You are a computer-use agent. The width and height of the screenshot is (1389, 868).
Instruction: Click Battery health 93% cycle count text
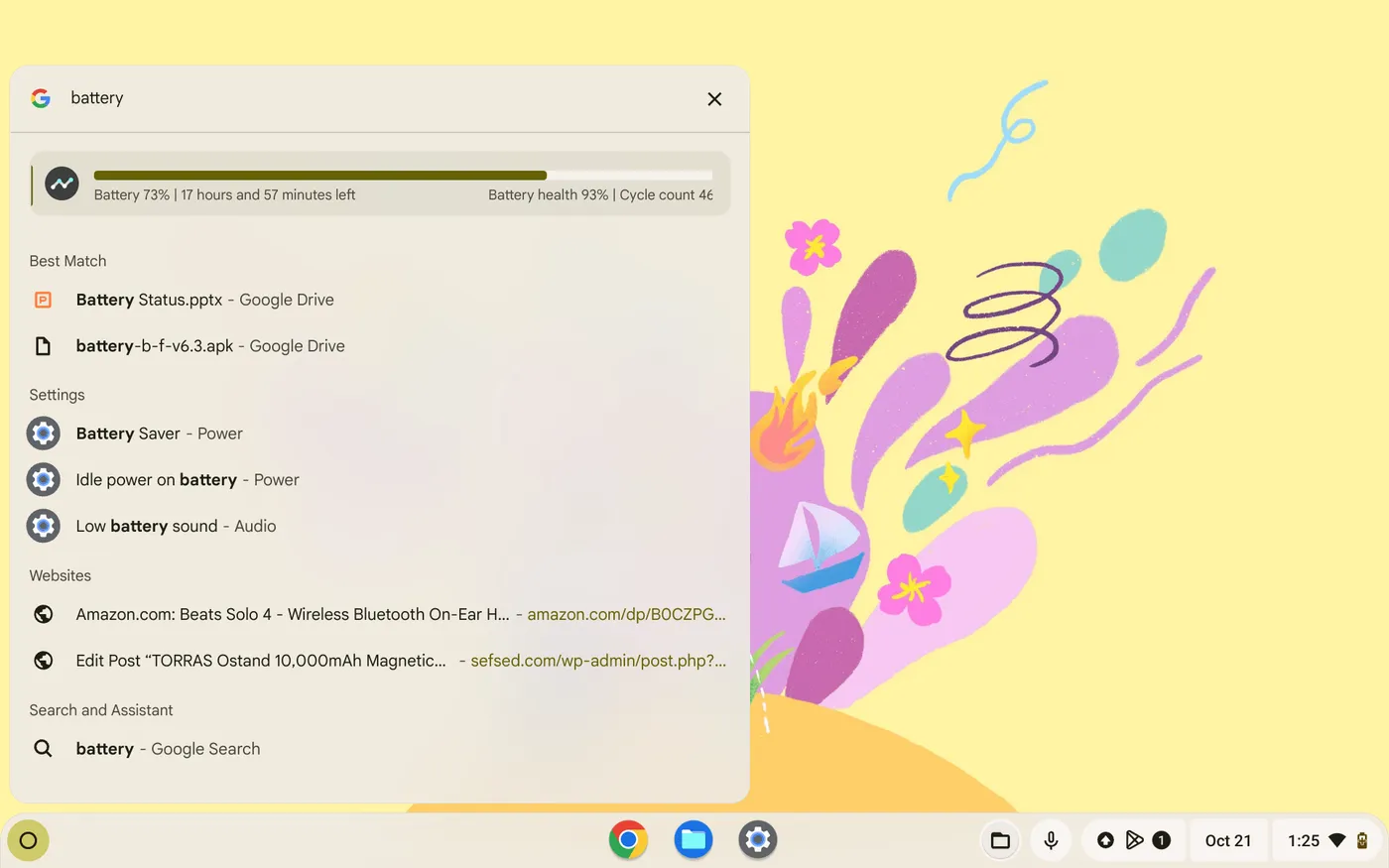(600, 195)
